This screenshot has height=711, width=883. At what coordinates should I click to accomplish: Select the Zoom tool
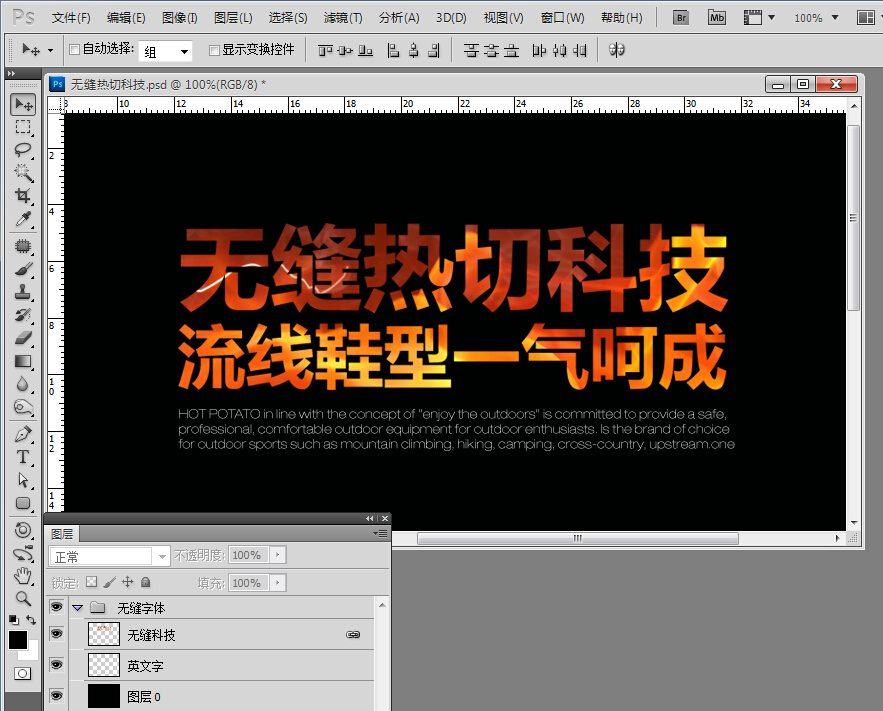click(x=23, y=598)
